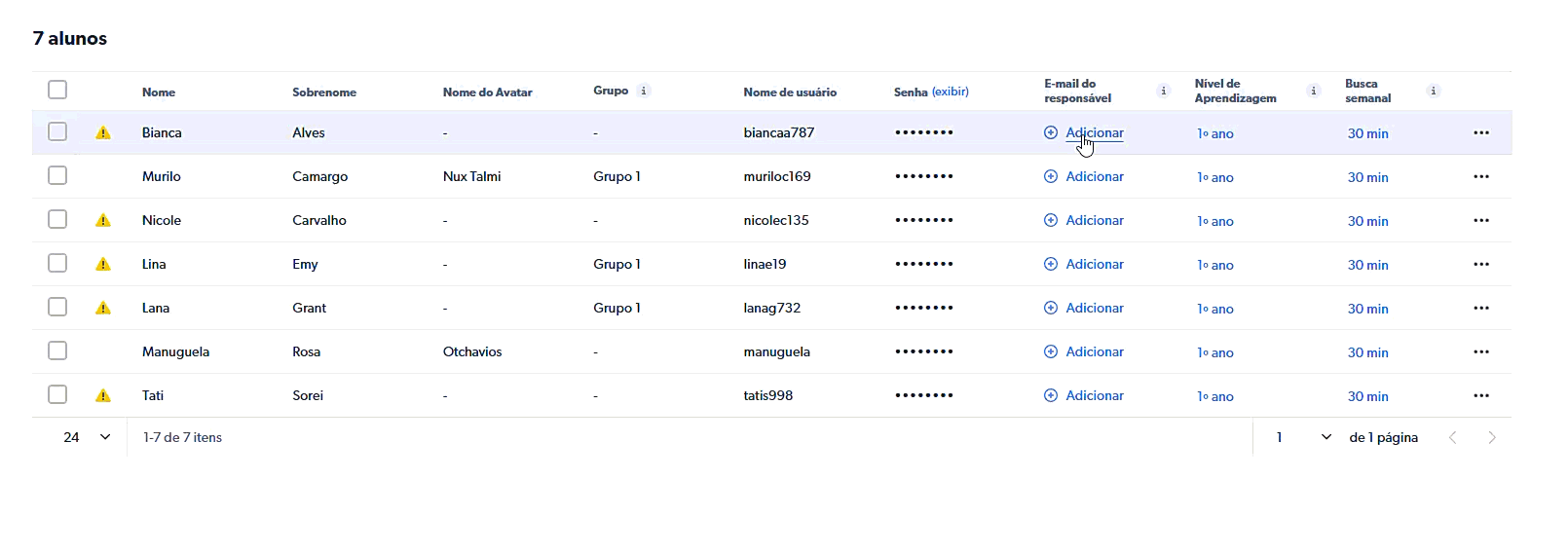Click the info icon next to Grupo

[644, 91]
